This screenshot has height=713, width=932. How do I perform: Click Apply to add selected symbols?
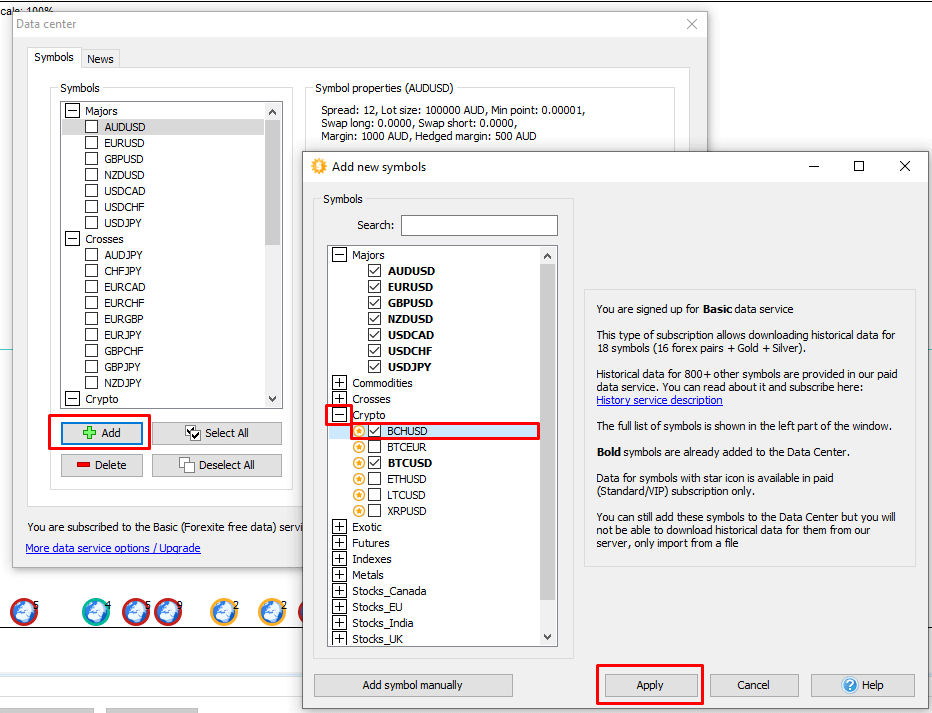tap(650, 685)
